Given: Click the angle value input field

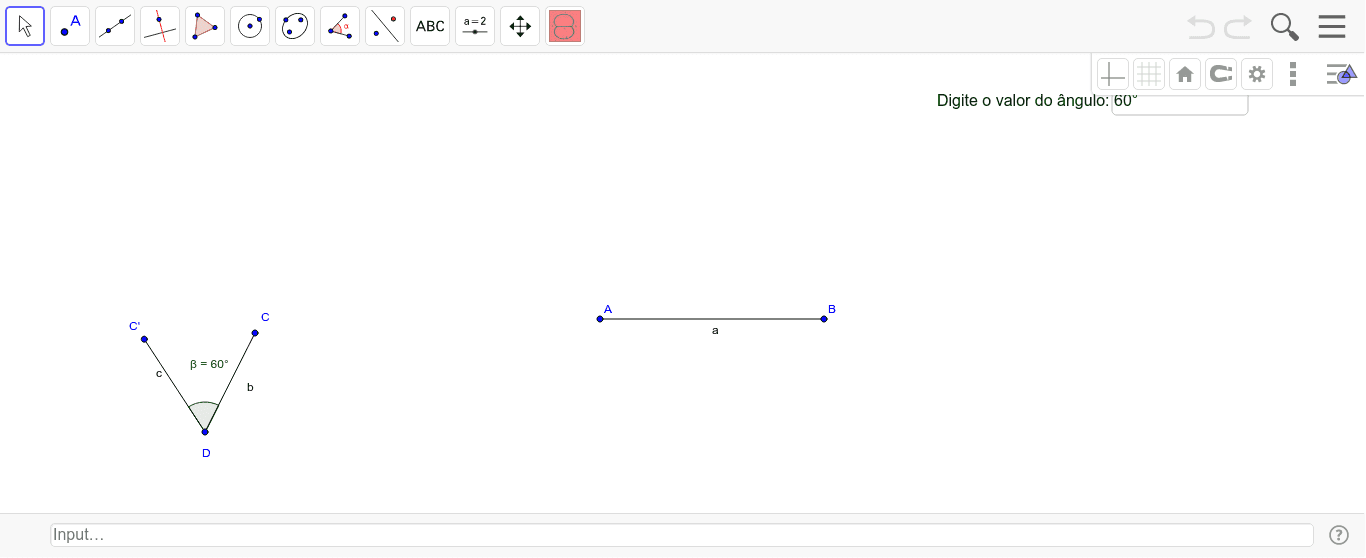Looking at the screenshot, I should 1180,101.
